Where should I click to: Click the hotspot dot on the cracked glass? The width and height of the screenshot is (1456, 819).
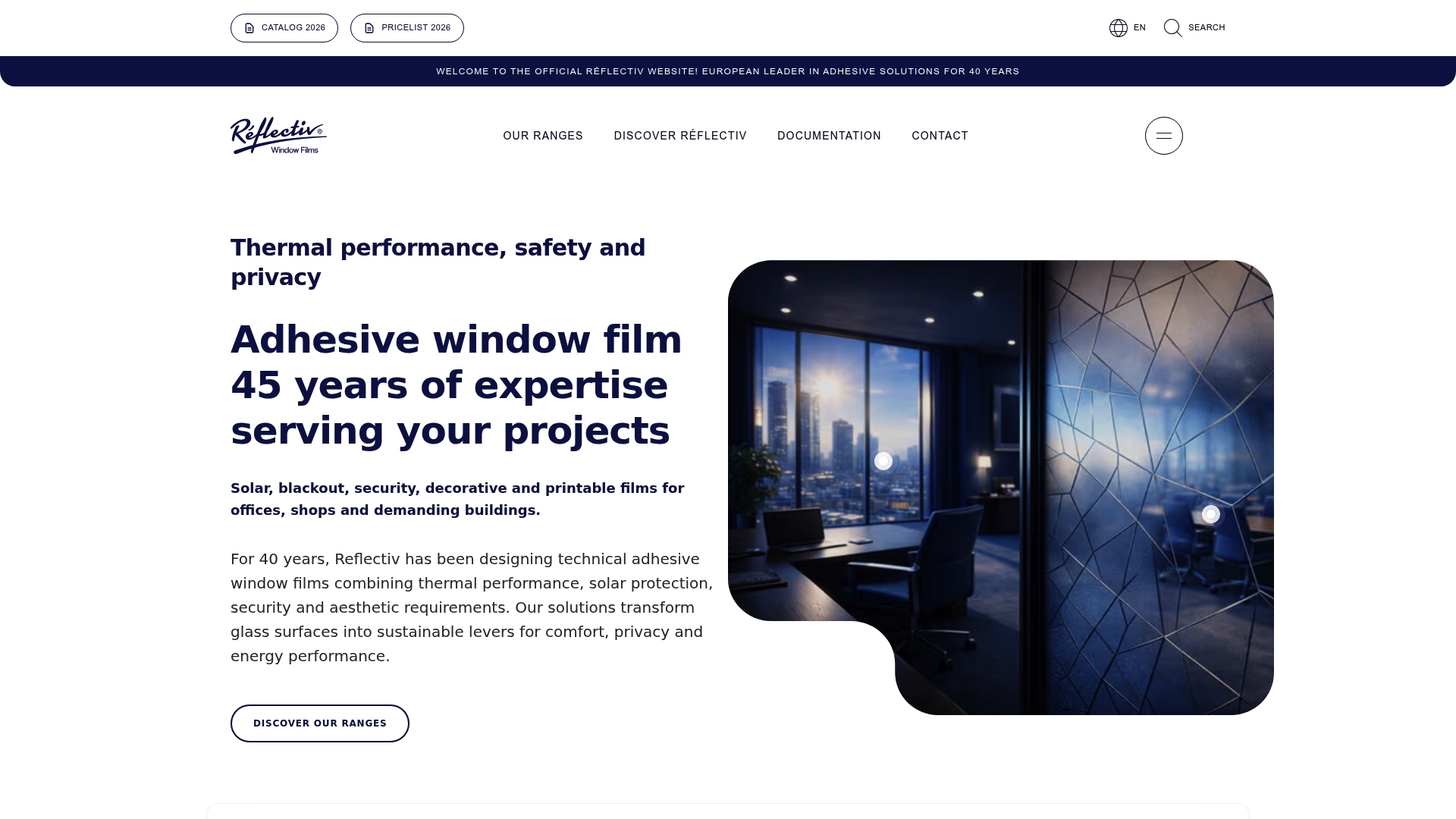click(x=1210, y=514)
